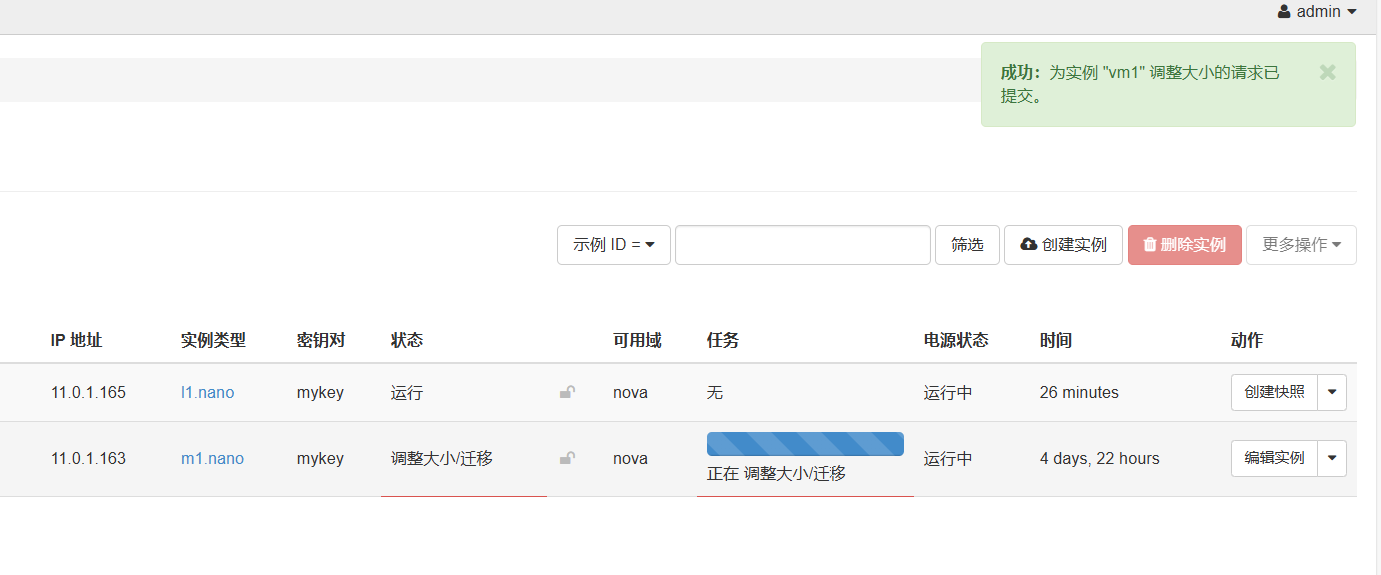The width and height of the screenshot is (1381, 575).
Task: Click the 任务 column header
Action: pos(723,341)
